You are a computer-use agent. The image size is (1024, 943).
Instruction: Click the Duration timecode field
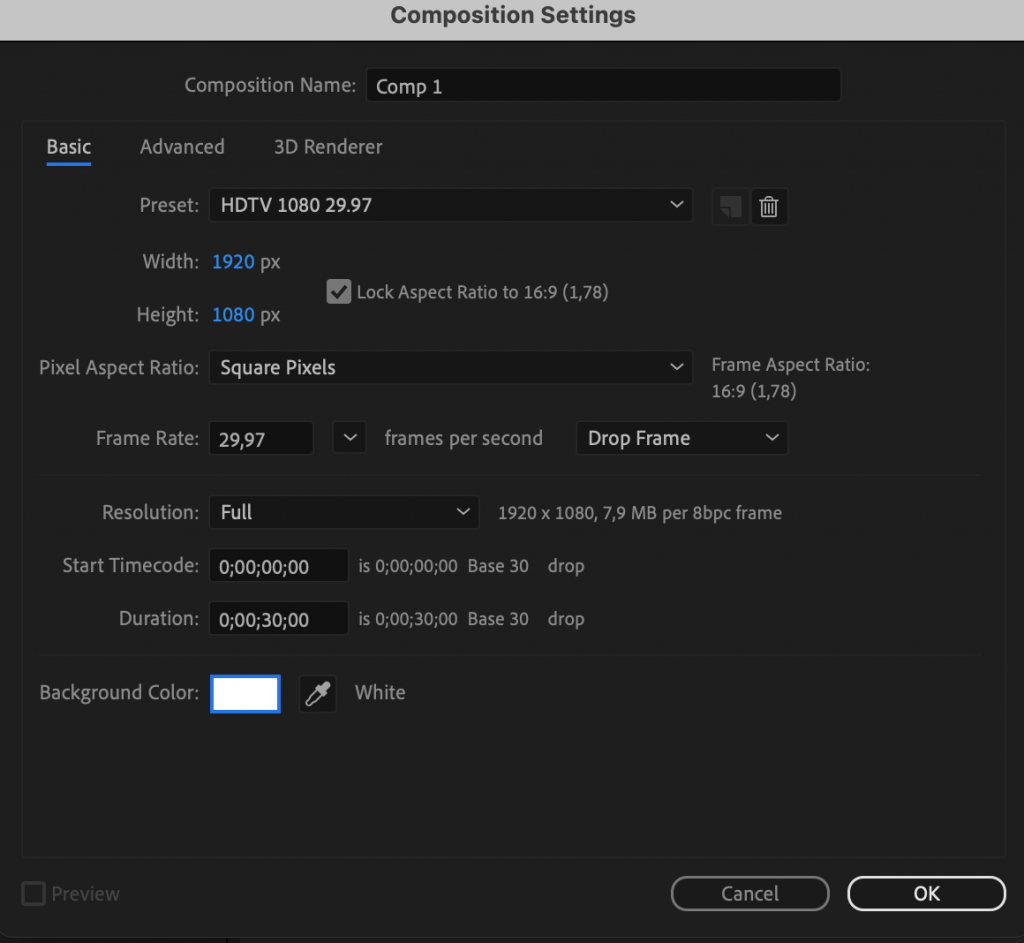pos(278,618)
